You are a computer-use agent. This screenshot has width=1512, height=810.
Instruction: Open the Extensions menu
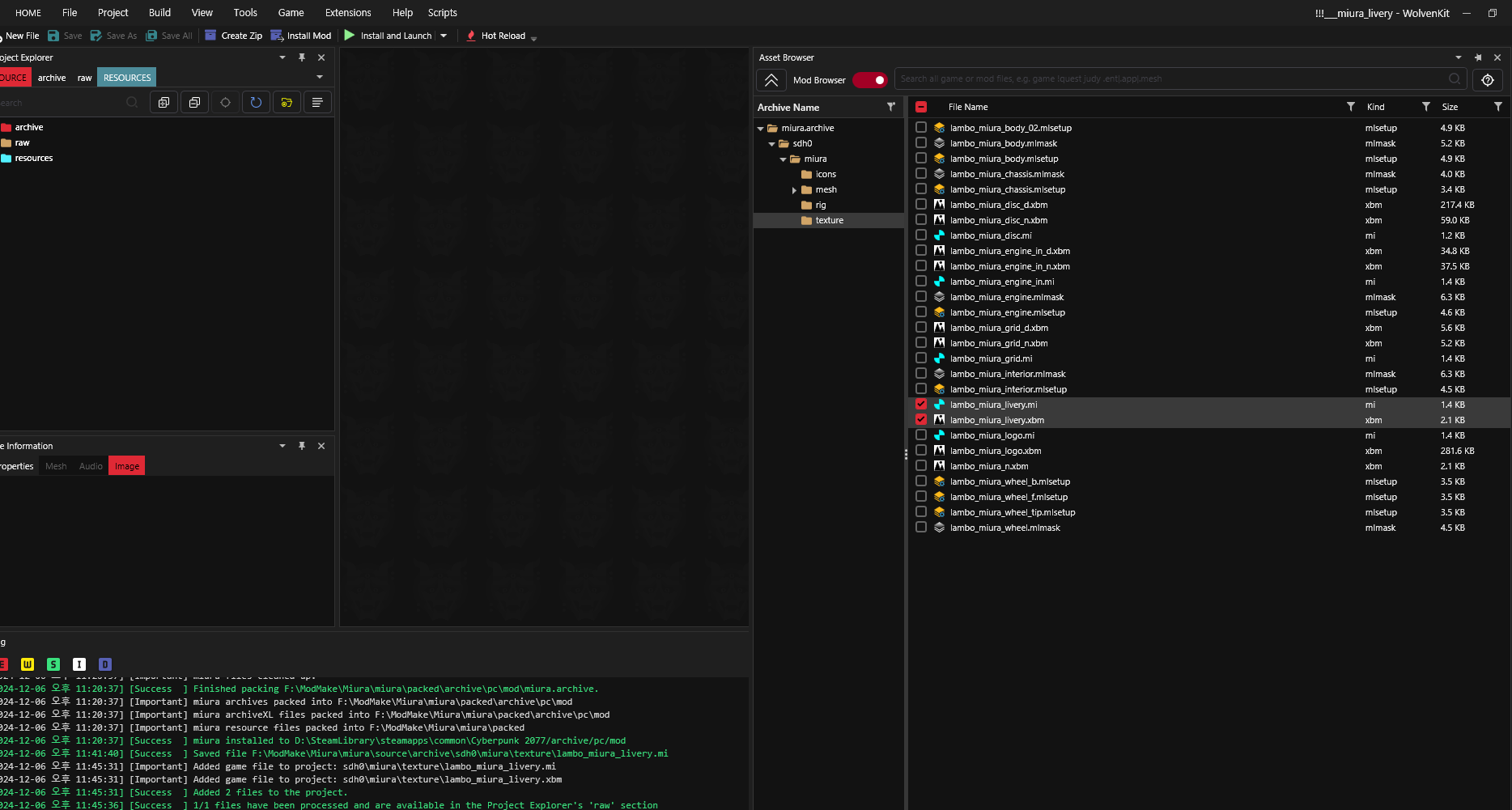[347, 13]
